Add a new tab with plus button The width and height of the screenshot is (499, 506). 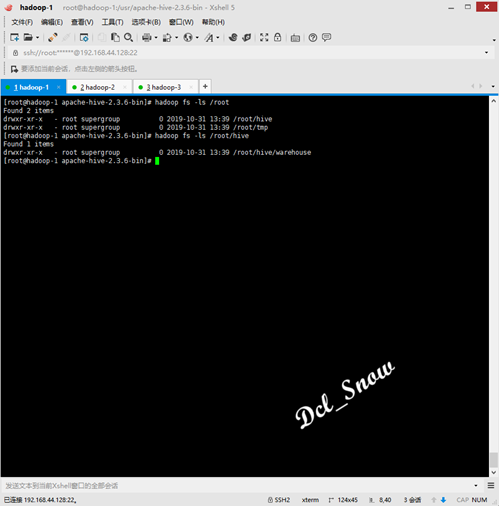click(x=205, y=87)
